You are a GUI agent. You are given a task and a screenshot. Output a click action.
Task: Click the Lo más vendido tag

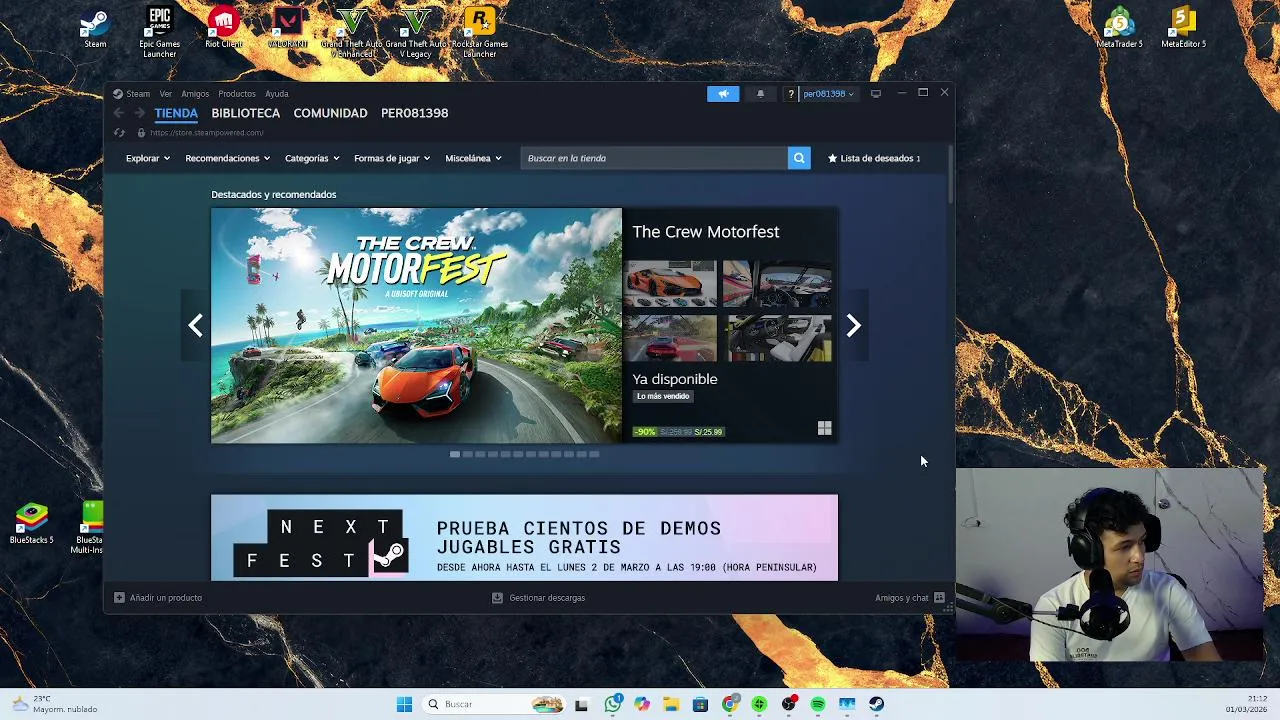663,396
